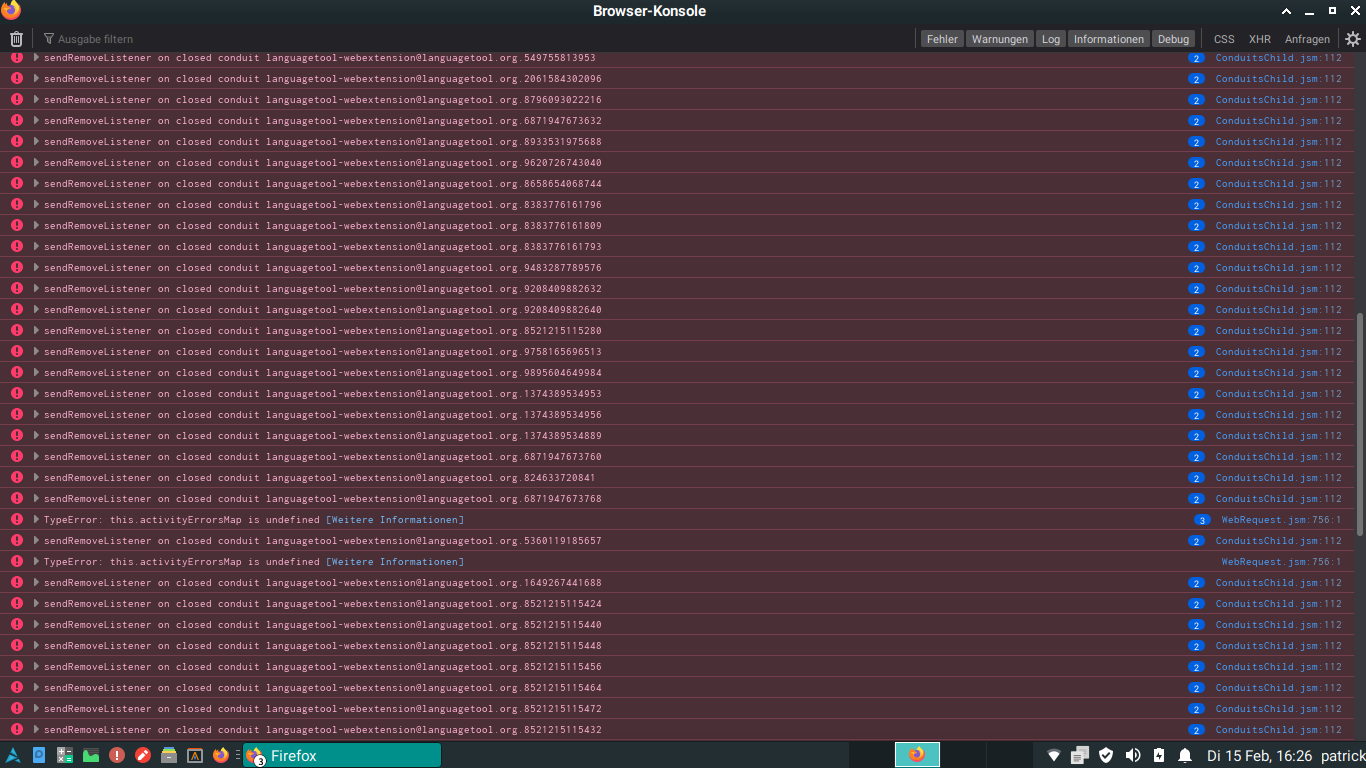Expand the row ending 9483287789576
The image size is (1366, 768).
36,268
